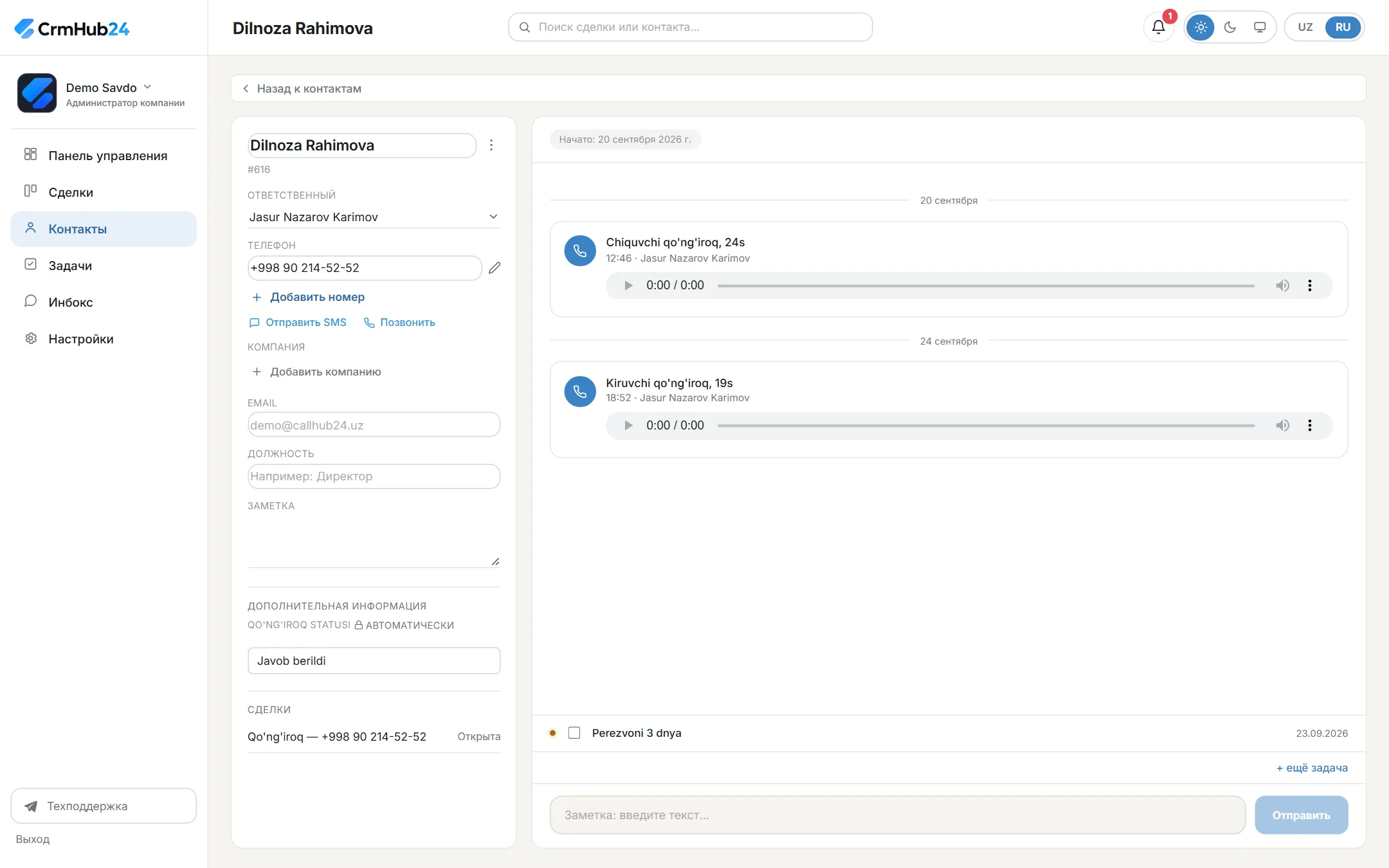Open more options for Chiquvchi call audio
This screenshot has width=1389, height=868.
coord(1310,285)
